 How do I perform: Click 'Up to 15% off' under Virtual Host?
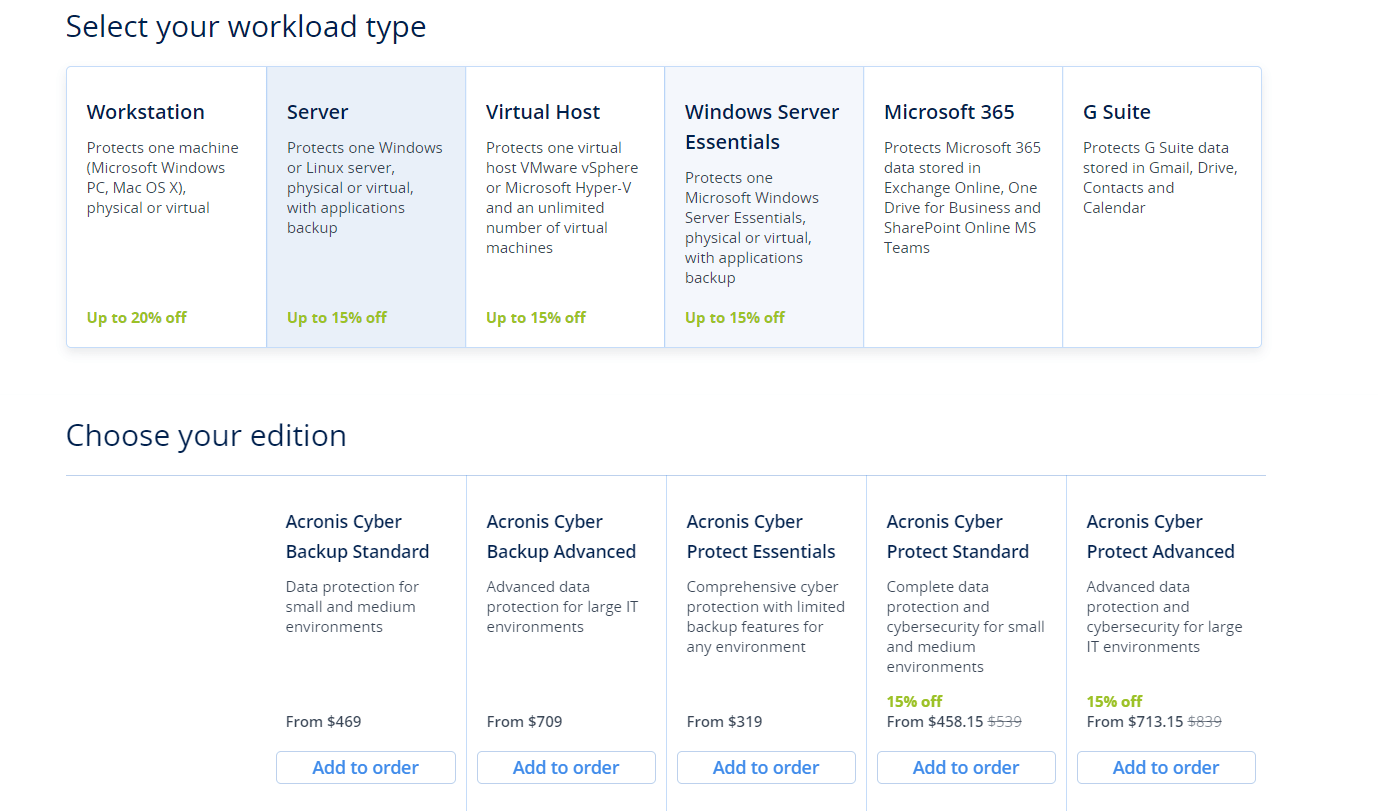pos(536,318)
